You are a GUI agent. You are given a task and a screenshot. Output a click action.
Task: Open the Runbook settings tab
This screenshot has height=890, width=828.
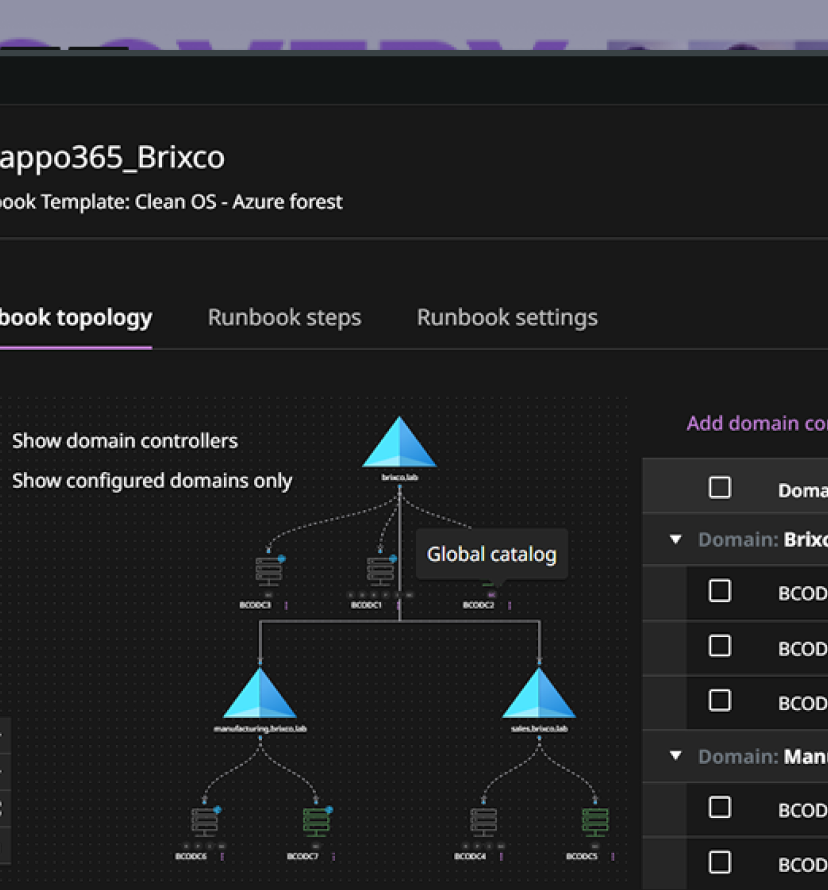(x=507, y=318)
